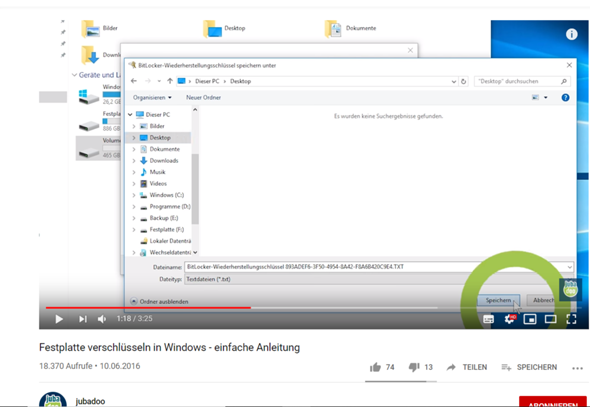The image size is (590, 407).
Task: Open more actions three-dot menu
Action: pos(577,368)
